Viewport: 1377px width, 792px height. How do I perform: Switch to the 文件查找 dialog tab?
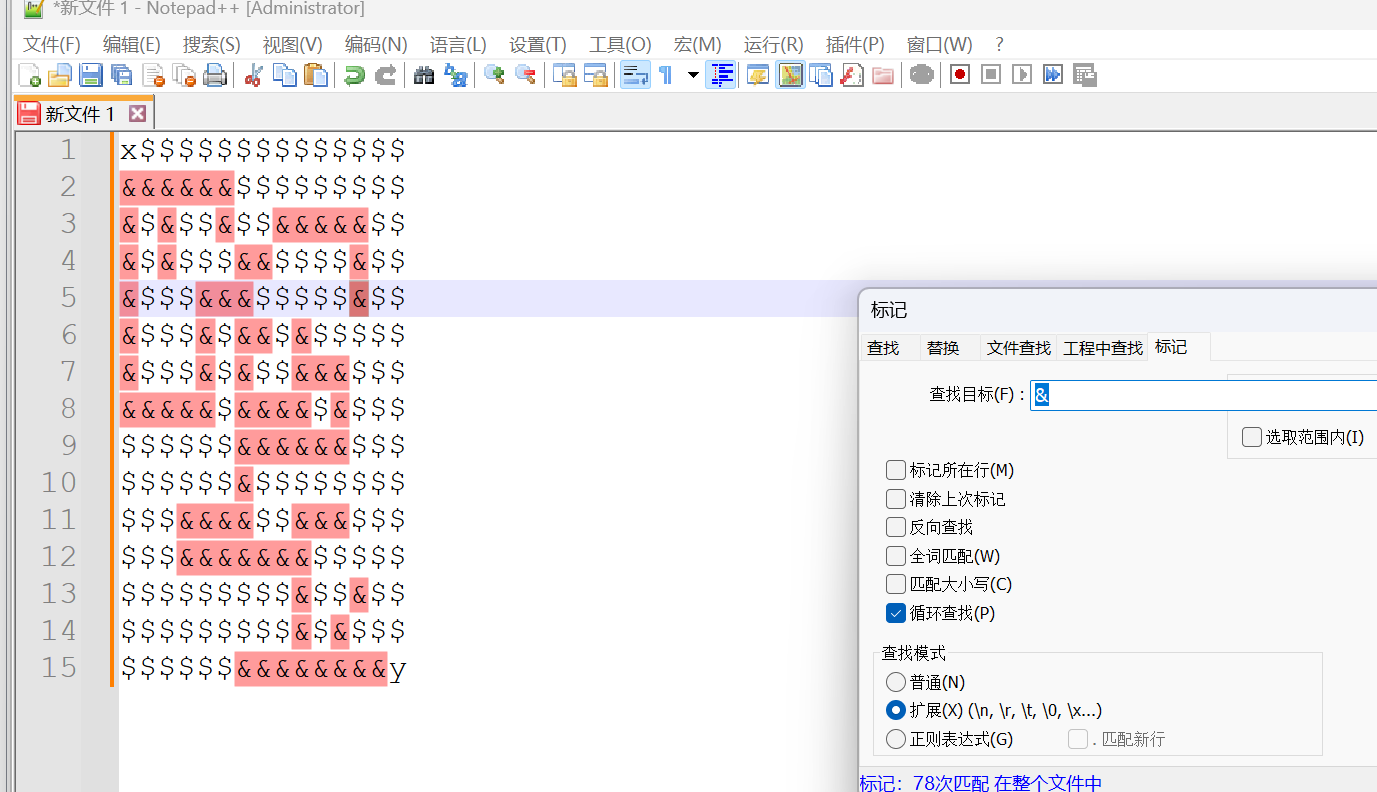(x=1019, y=348)
